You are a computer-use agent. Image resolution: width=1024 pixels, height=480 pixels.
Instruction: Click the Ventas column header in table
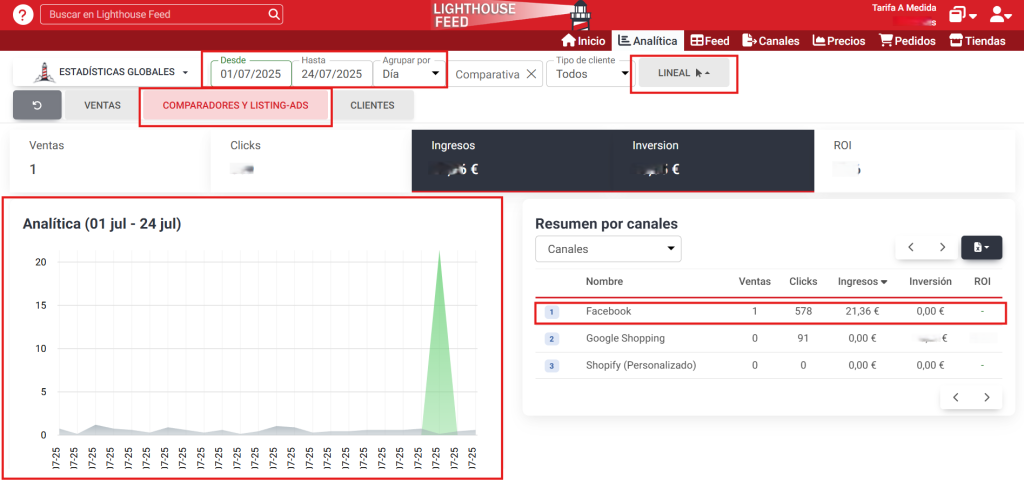[754, 281]
